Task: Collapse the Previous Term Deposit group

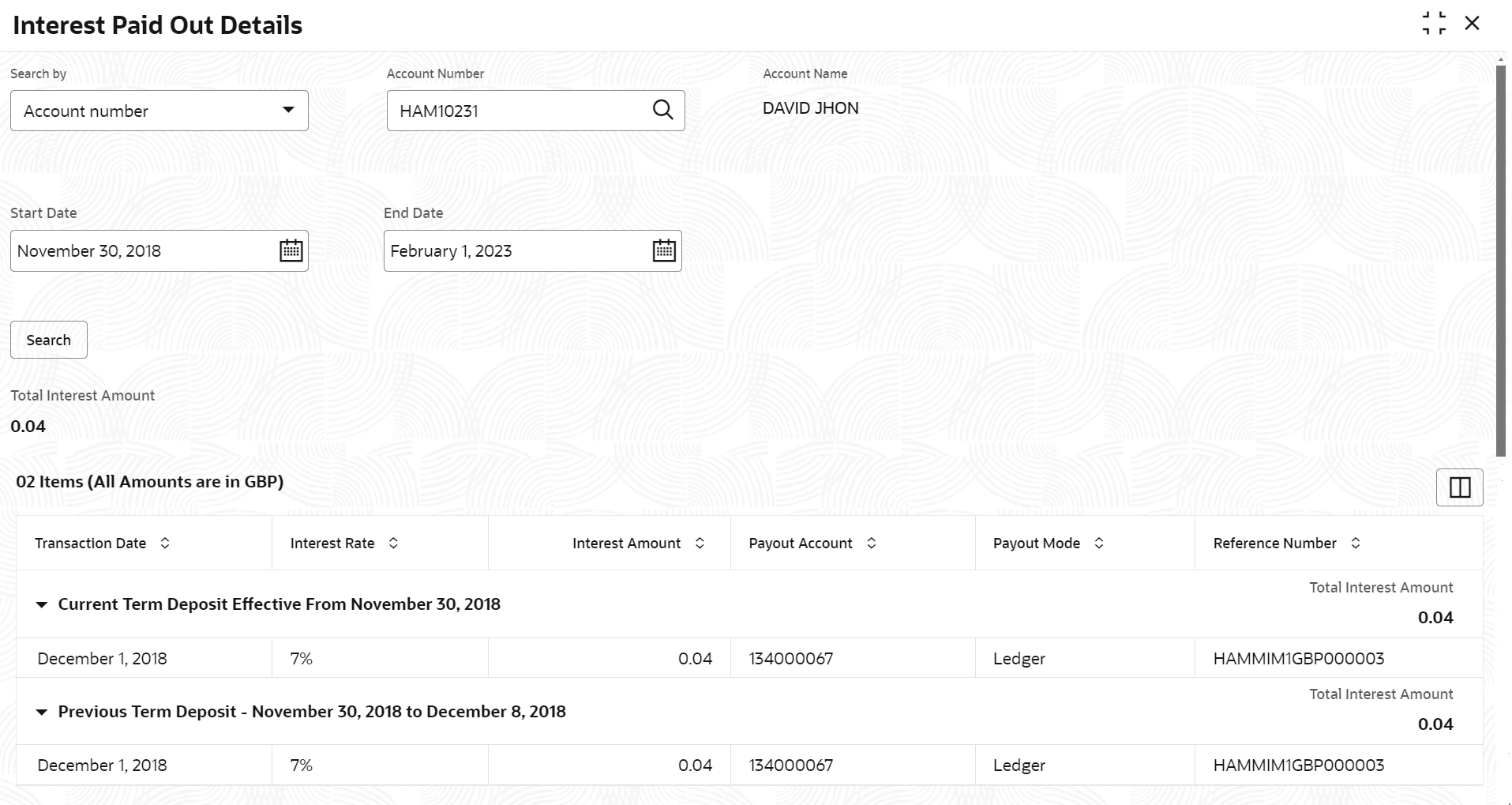Action: click(42, 712)
